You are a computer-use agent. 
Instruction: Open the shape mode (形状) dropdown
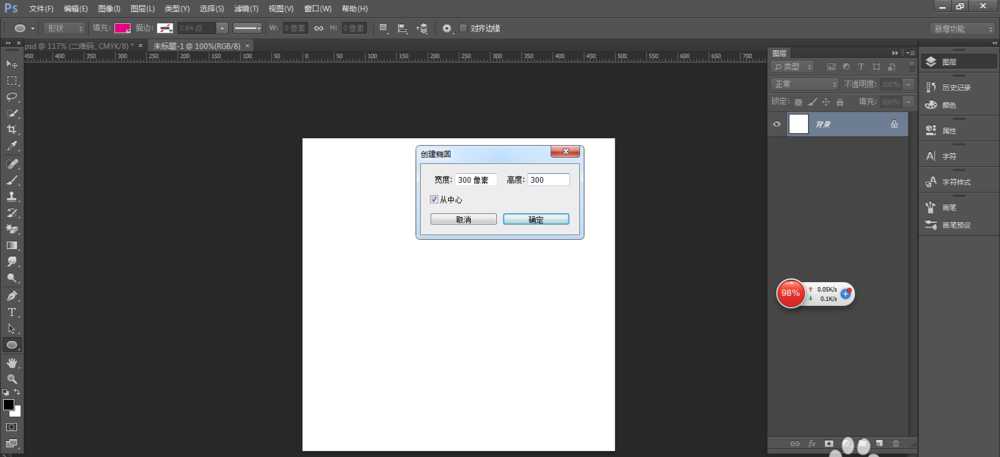pos(66,28)
